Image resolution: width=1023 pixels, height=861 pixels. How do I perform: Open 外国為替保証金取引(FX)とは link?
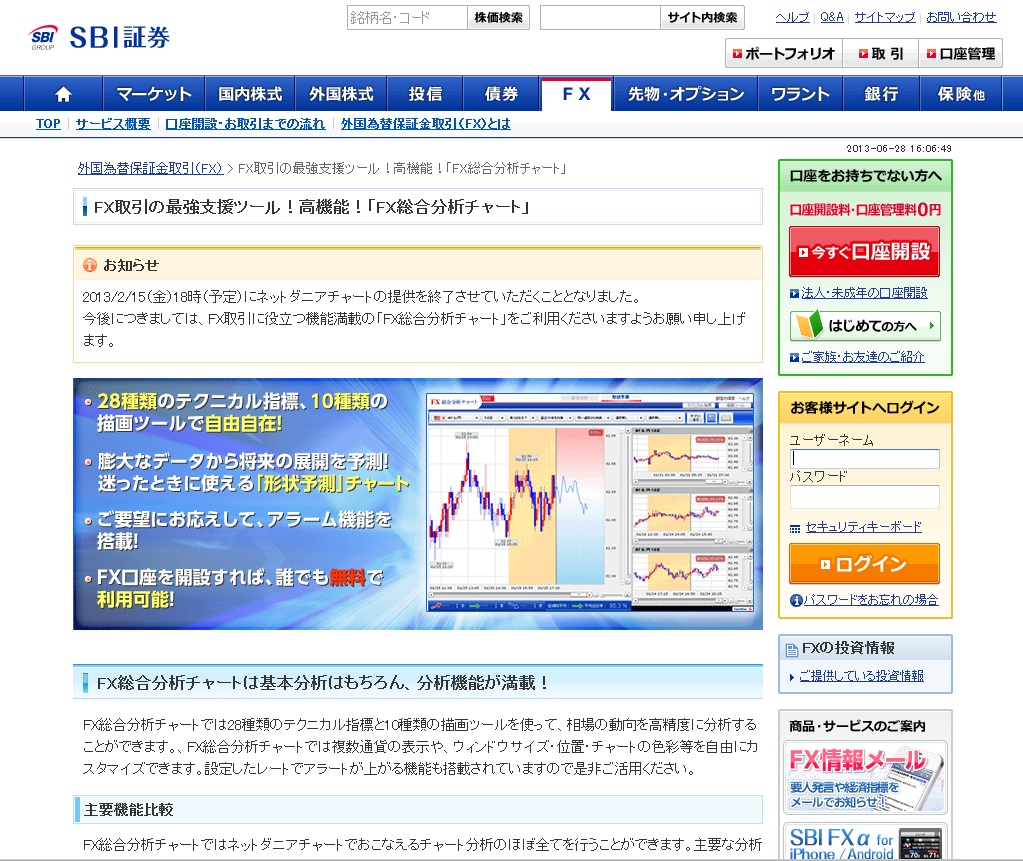click(425, 124)
